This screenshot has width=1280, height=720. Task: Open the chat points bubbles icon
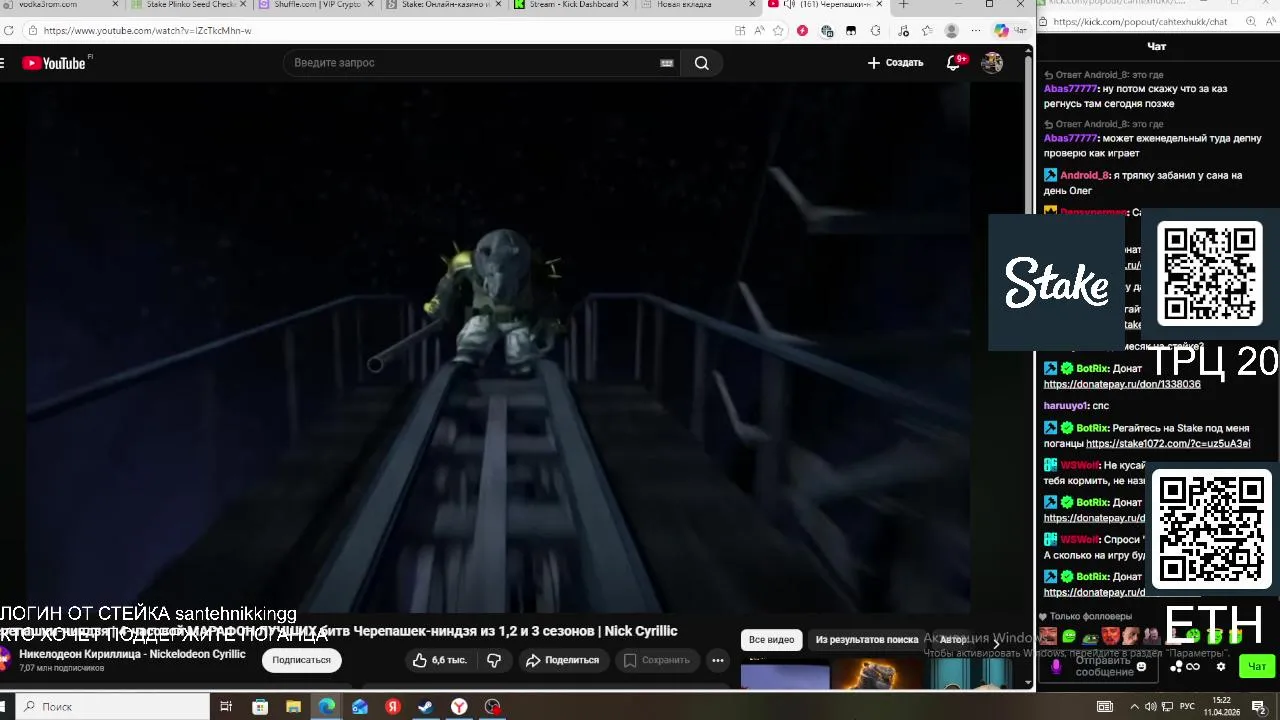[x=1177, y=667]
